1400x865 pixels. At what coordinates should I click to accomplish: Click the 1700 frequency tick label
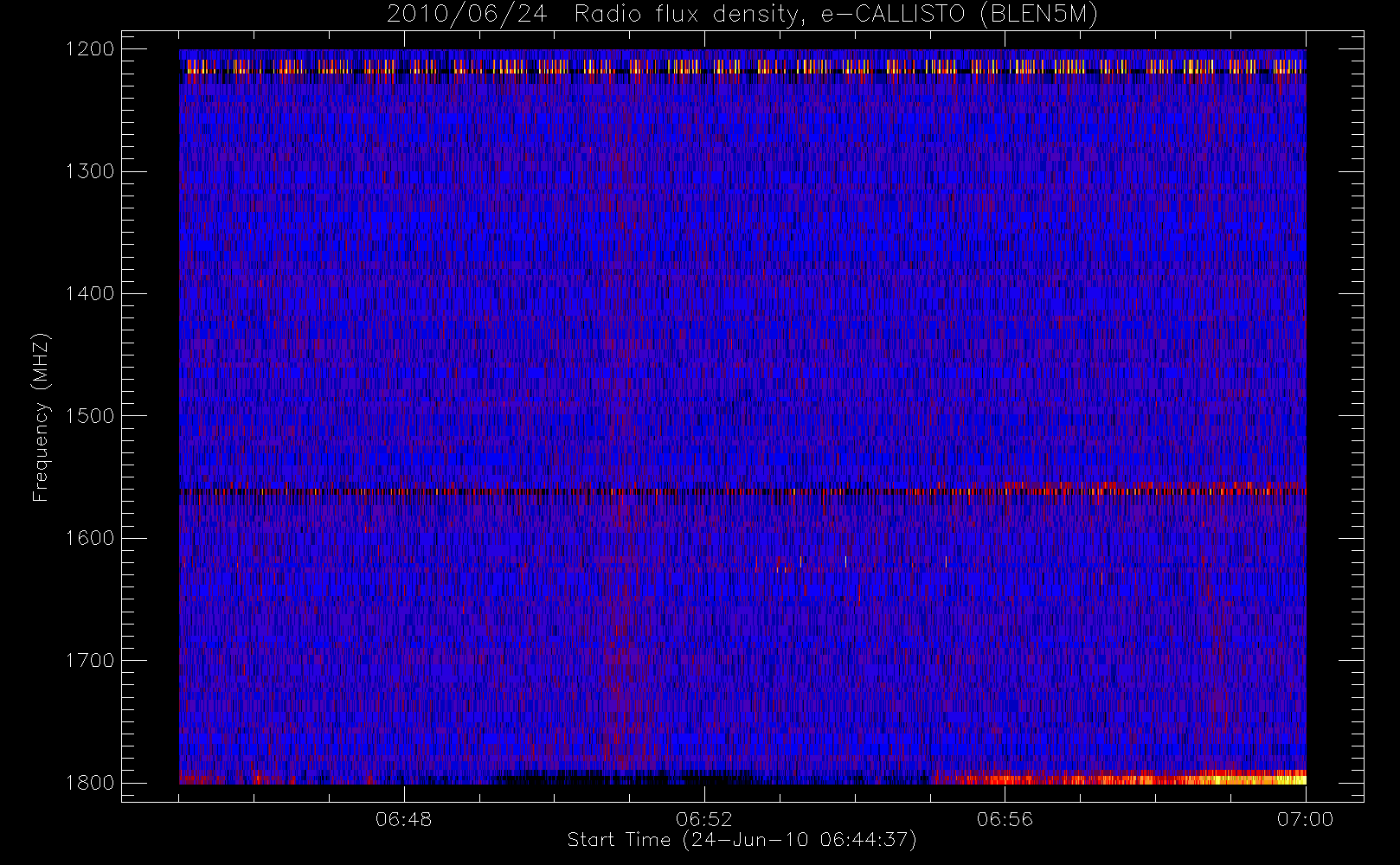coord(90,660)
